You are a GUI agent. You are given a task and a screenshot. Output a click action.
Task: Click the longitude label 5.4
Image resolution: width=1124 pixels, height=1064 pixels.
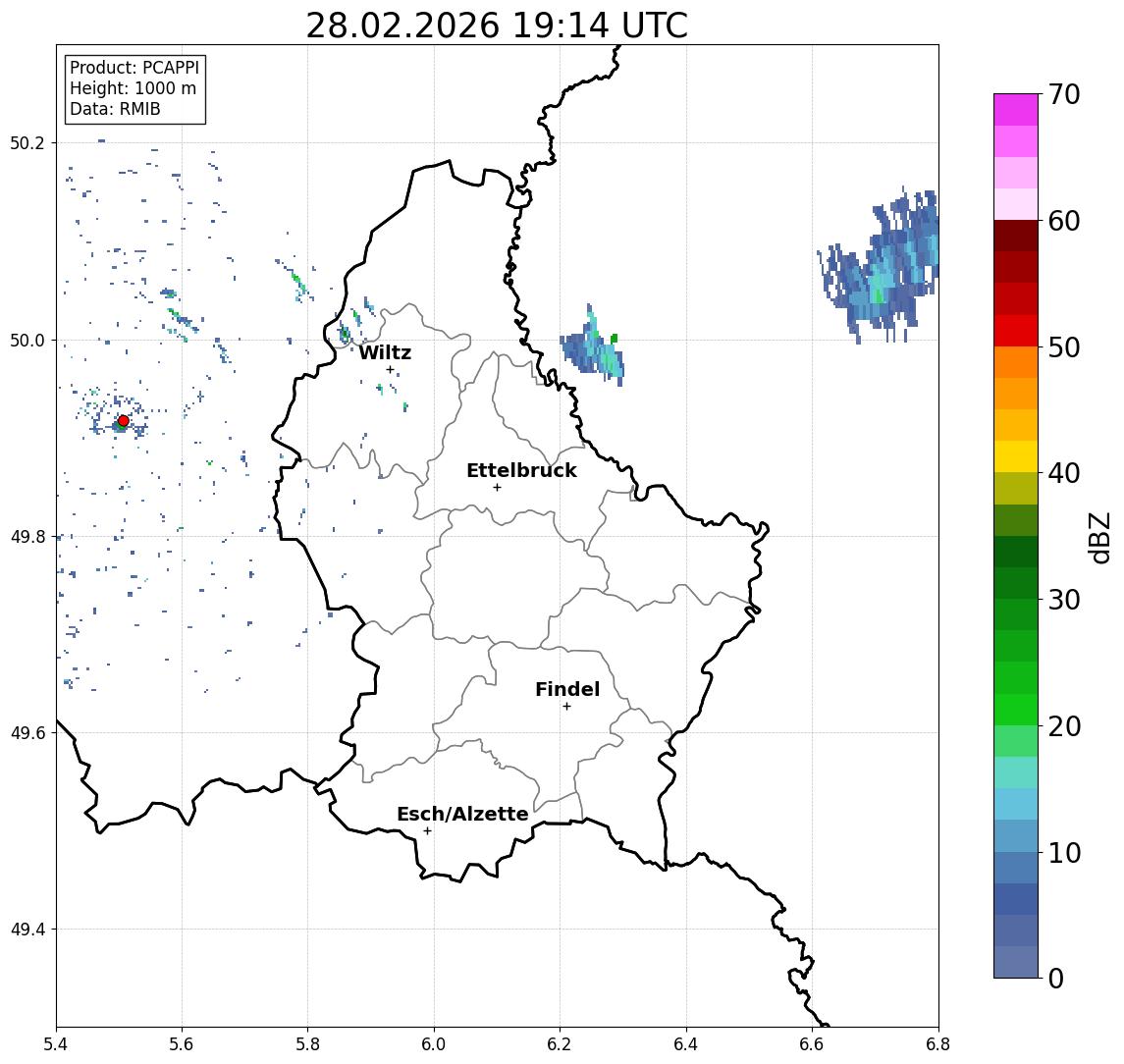[x=56, y=1044]
